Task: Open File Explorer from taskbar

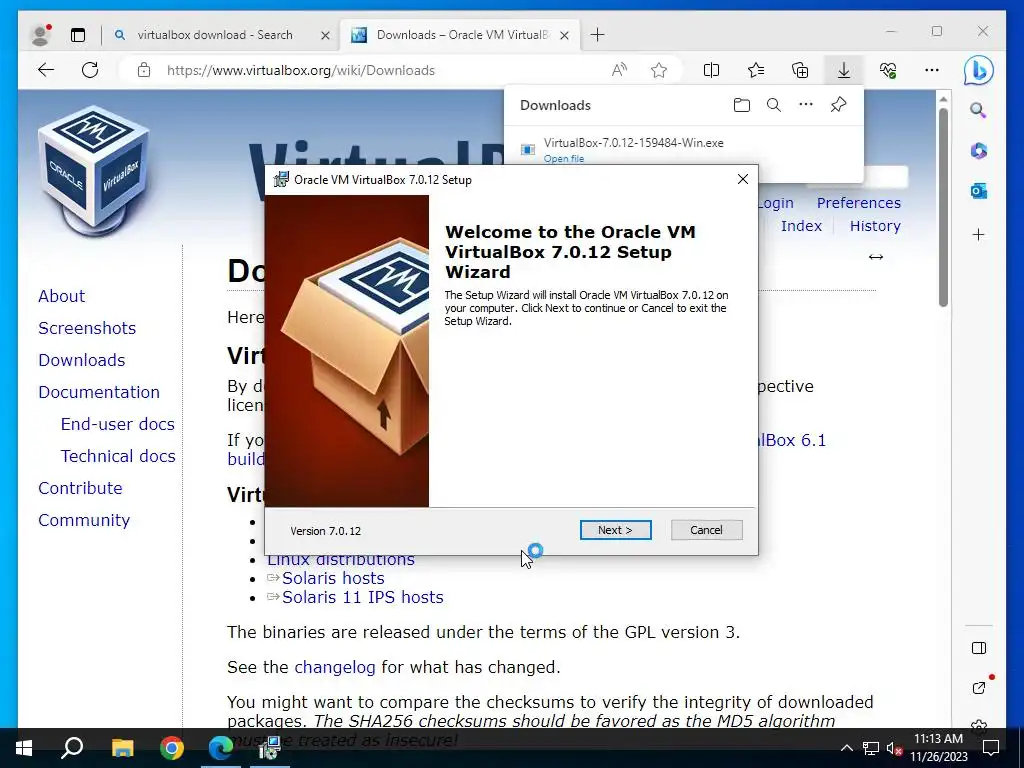Action: 122,748
